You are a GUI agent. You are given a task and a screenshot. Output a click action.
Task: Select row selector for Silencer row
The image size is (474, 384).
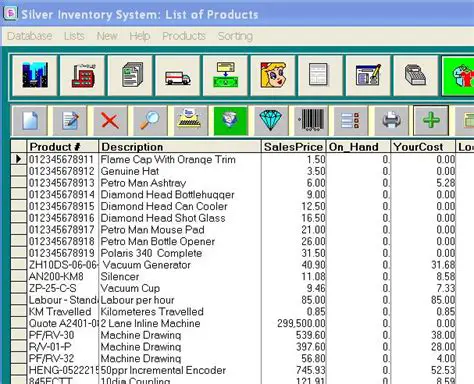(19, 276)
